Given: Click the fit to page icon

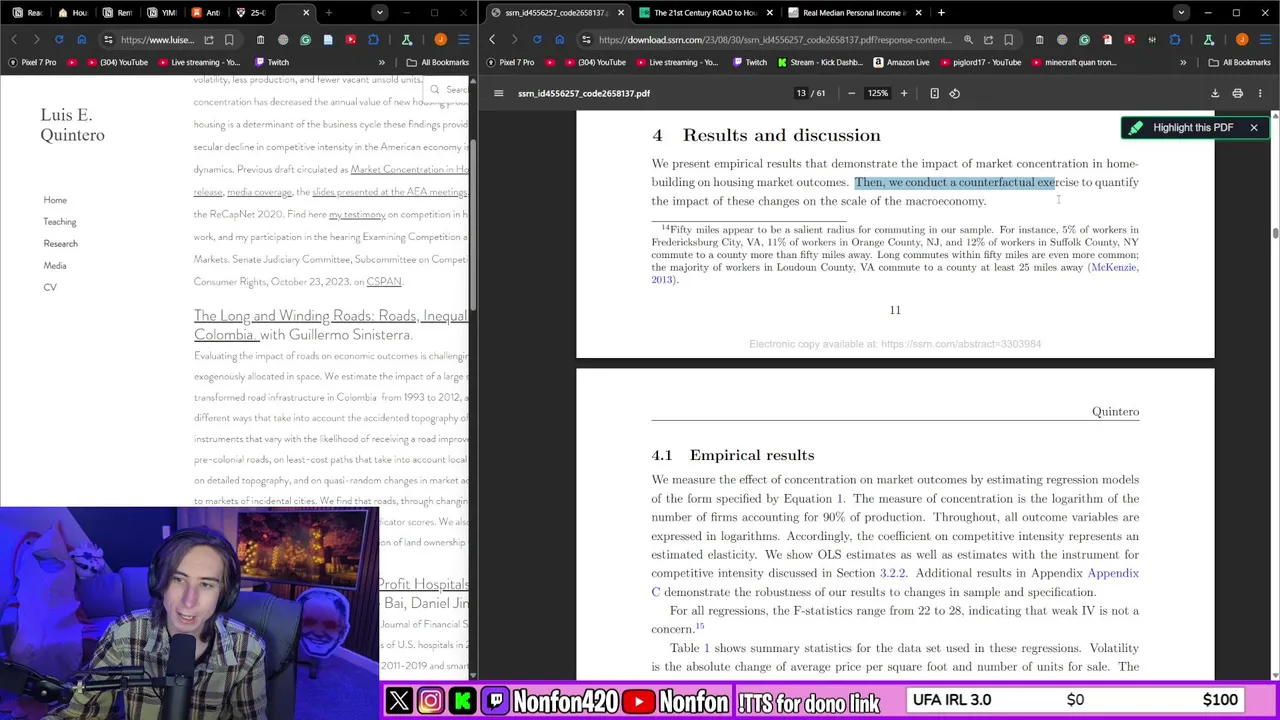Looking at the screenshot, I should coord(934,93).
